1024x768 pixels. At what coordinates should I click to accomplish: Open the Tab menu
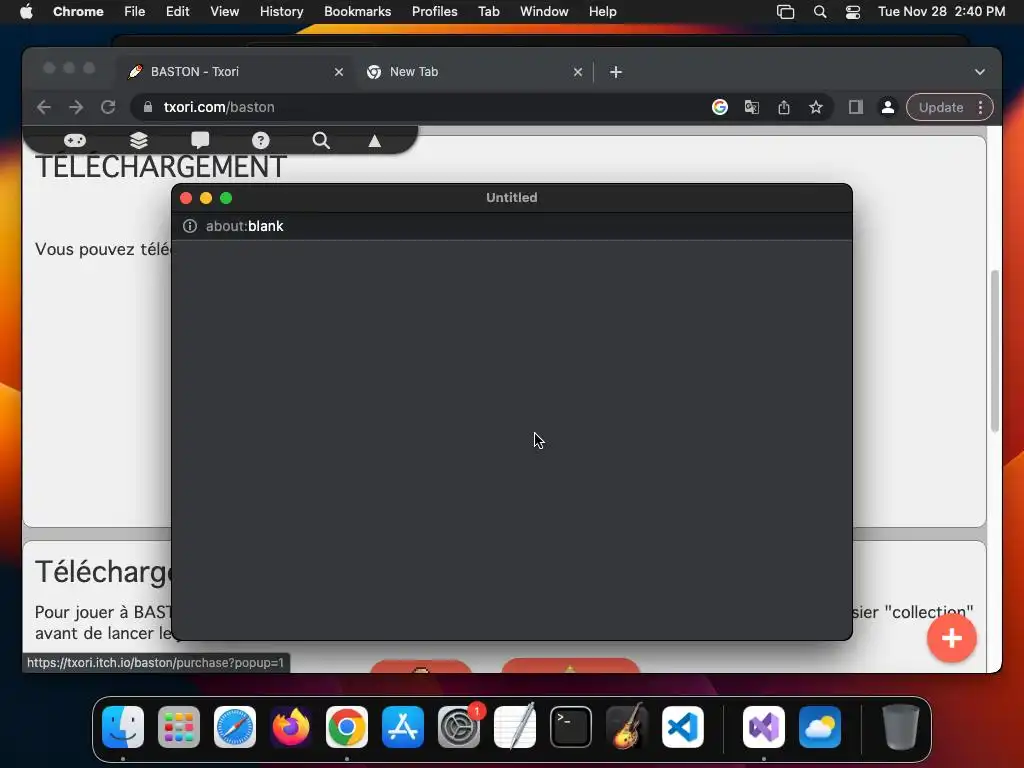click(x=488, y=12)
